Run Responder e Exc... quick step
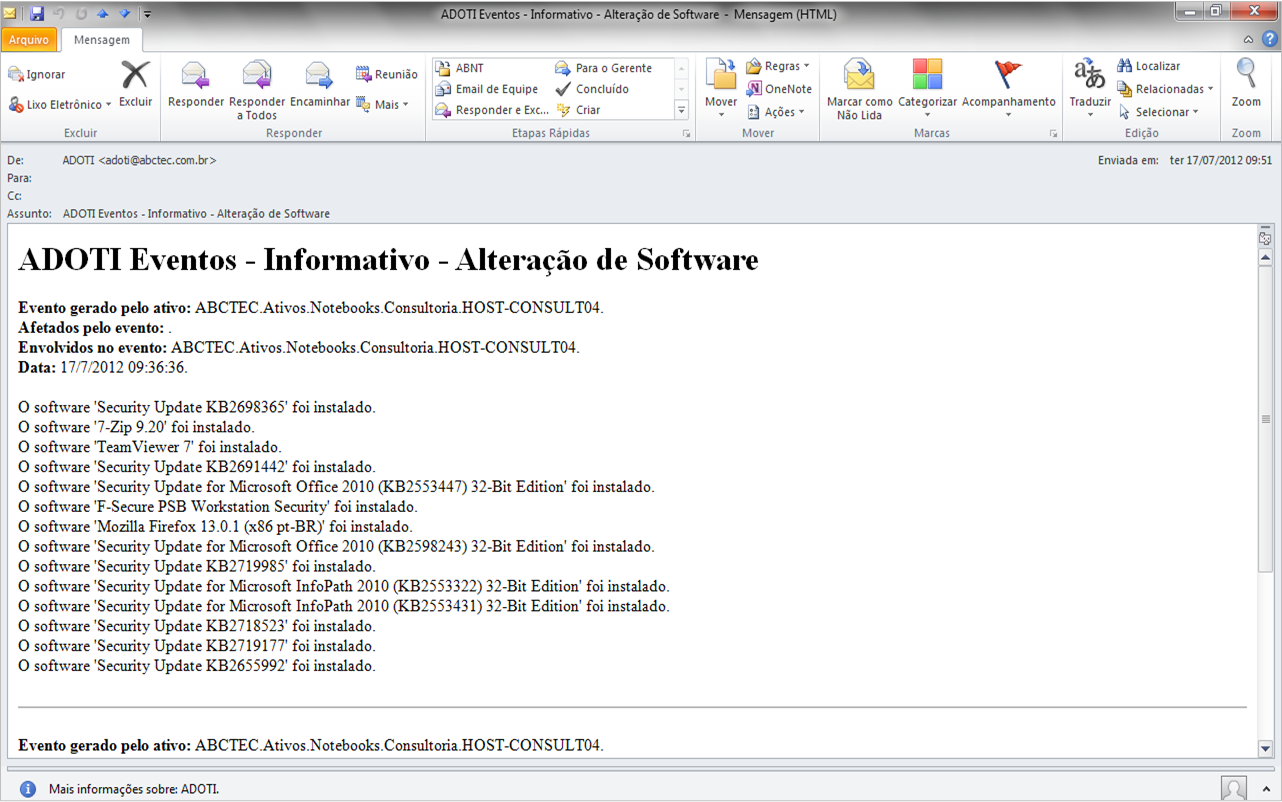 [493, 110]
